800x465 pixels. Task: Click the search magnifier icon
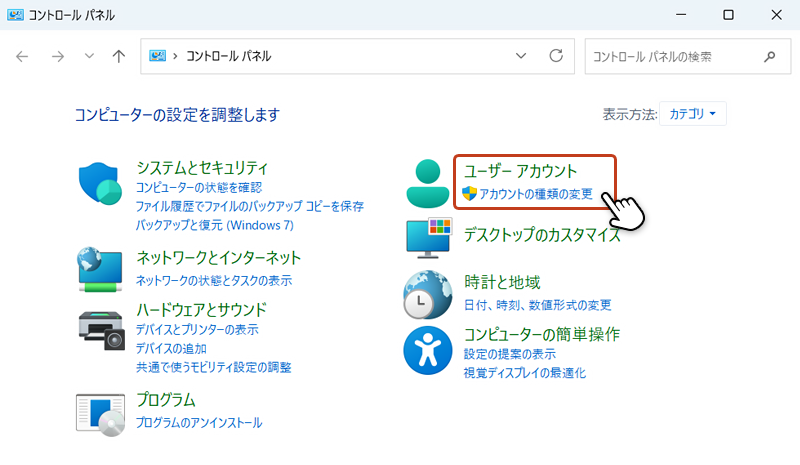tap(769, 57)
